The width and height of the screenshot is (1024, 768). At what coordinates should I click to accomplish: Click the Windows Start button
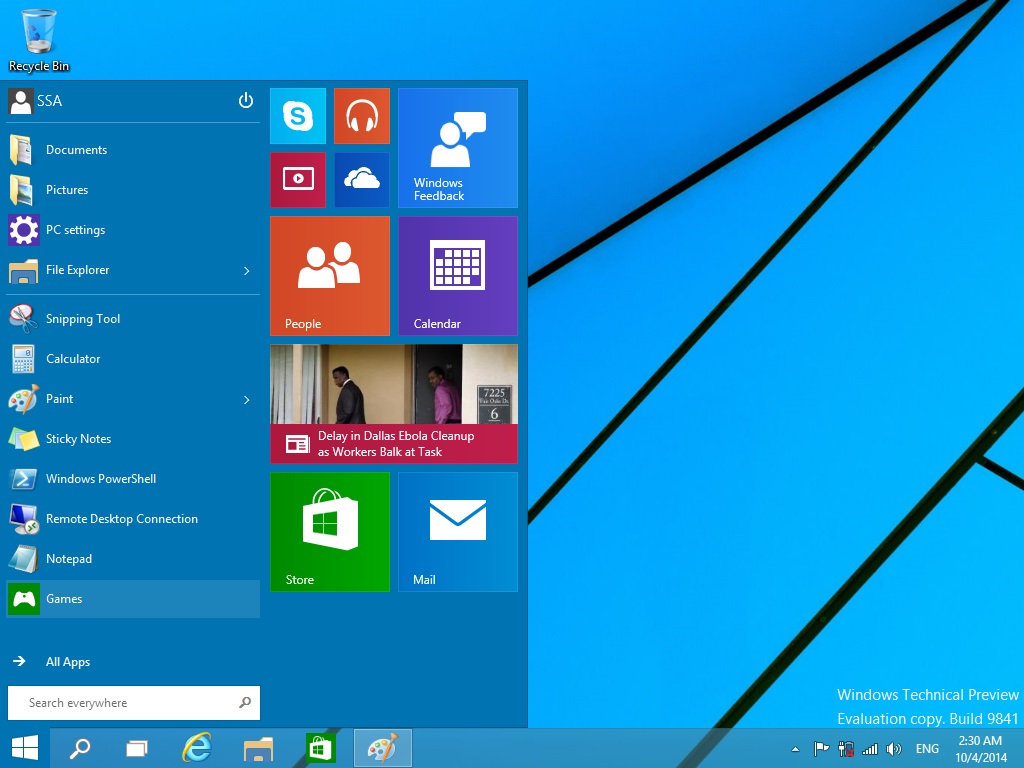[x=25, y=748]
